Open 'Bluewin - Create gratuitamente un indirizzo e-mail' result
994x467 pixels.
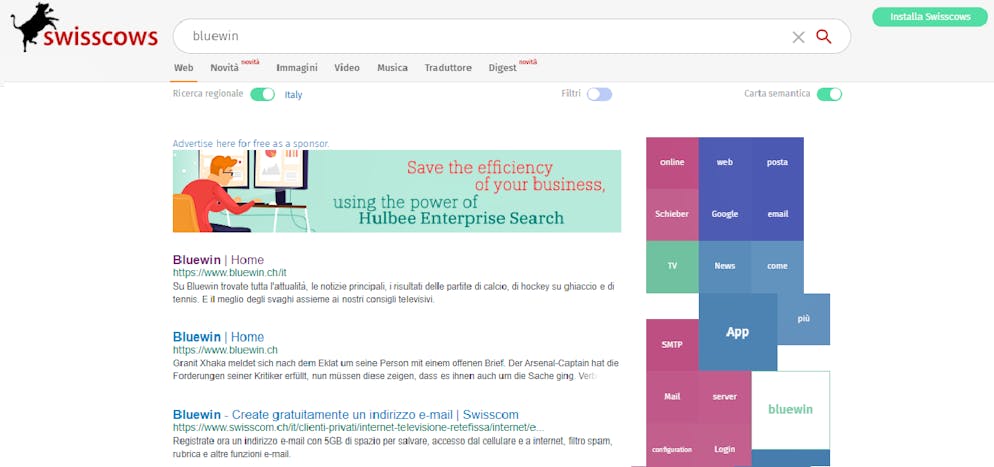click(x=345, y=414)
